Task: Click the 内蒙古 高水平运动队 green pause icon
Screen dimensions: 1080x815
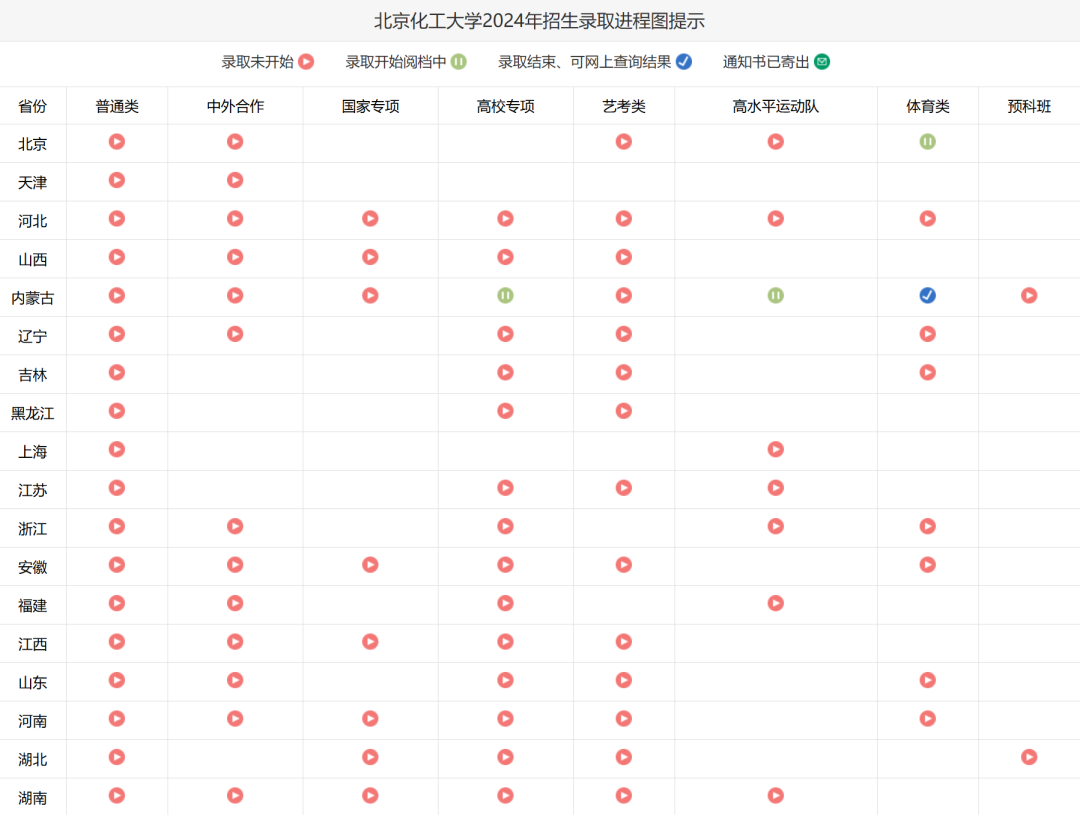Action: (x=776, y=296)
